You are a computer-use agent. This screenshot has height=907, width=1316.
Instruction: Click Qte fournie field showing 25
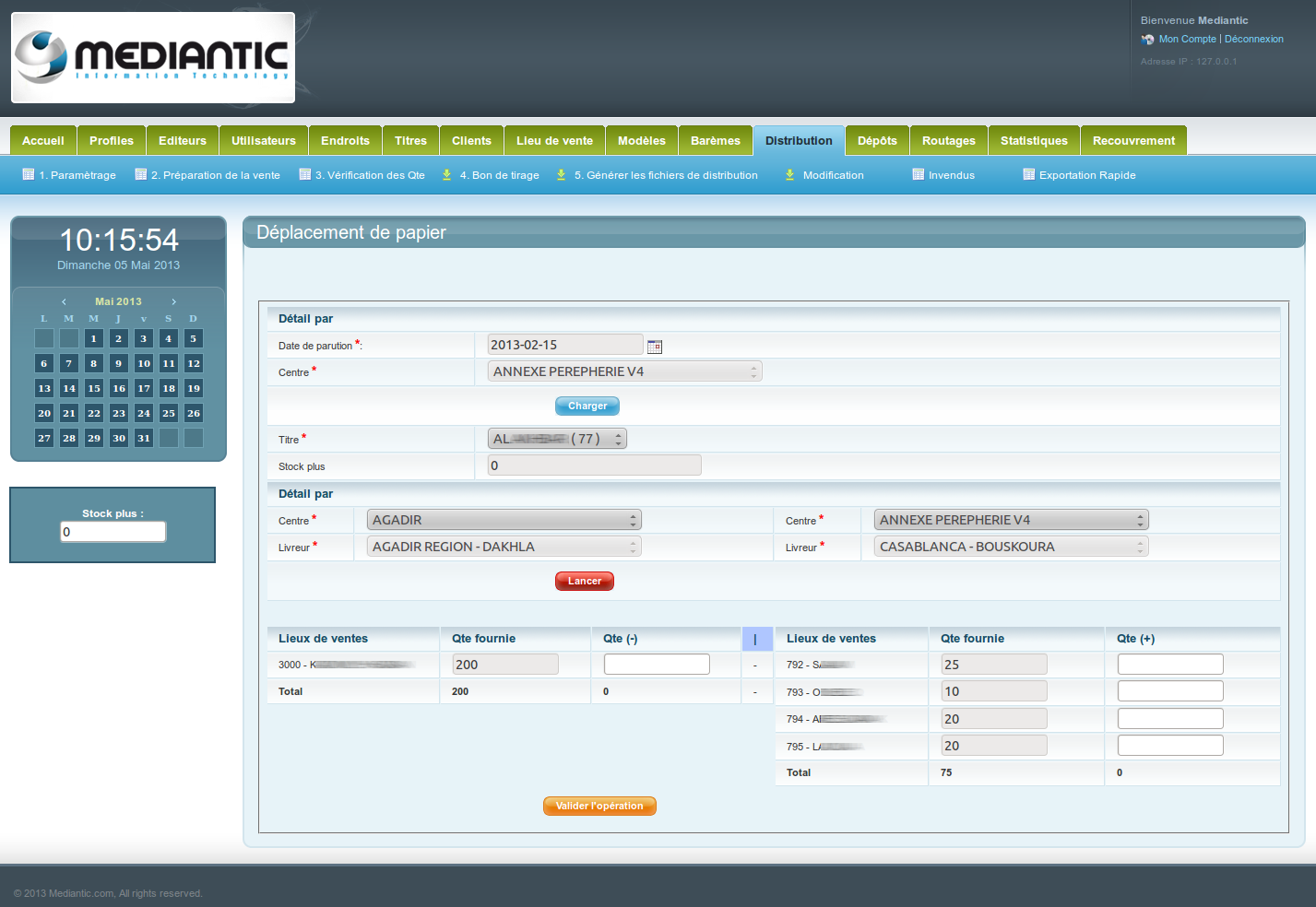[x=994, y=664]
